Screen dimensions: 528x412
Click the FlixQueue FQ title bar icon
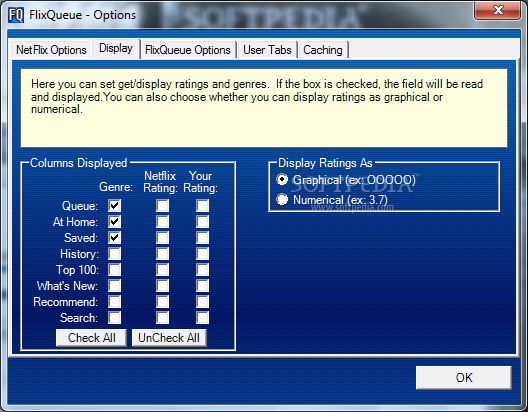point(16,15)
